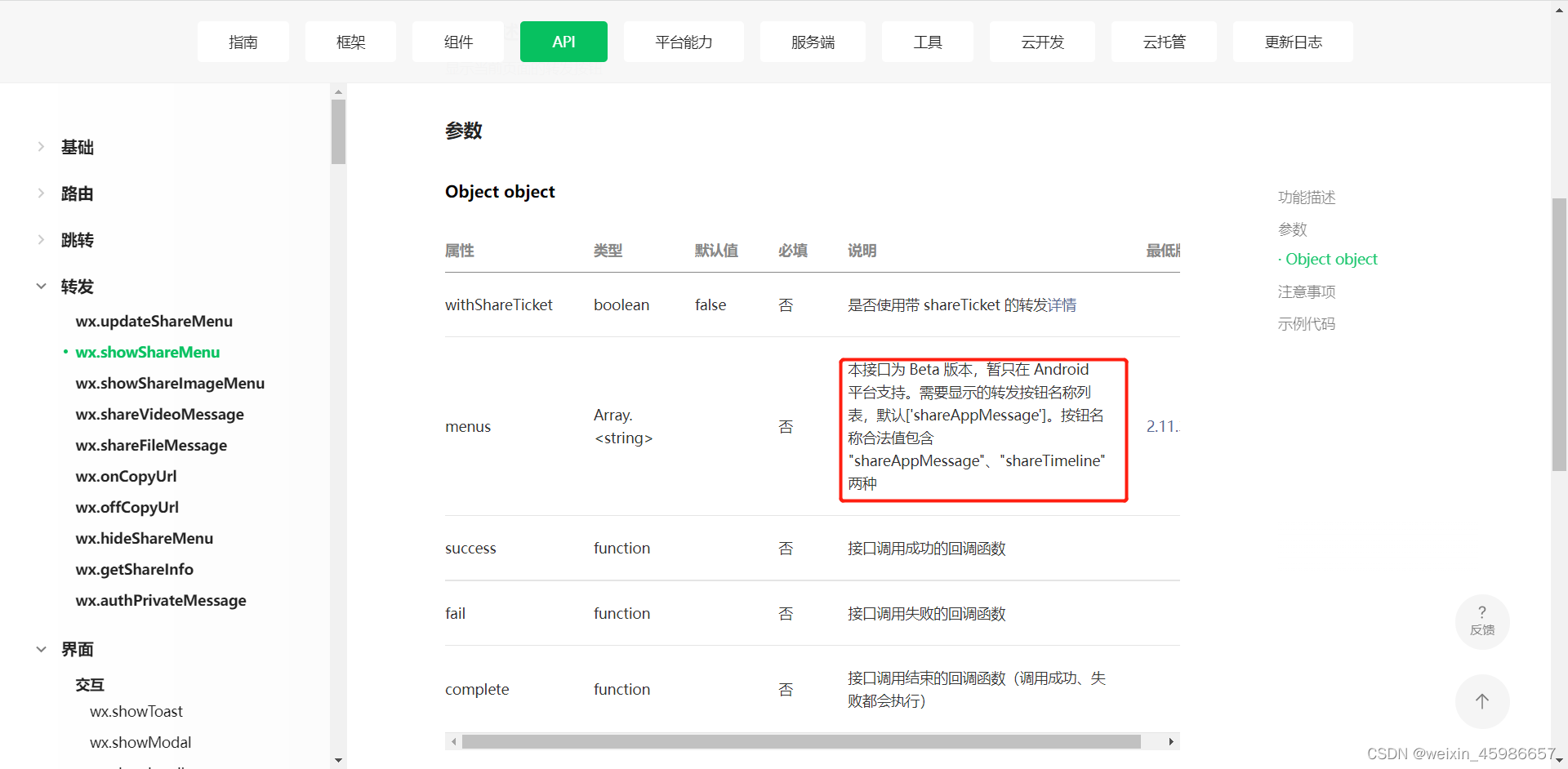Click the sidebar scrollbar up arrow
The width and height of the screenshot is (1568, 769).
pos(338,91)
